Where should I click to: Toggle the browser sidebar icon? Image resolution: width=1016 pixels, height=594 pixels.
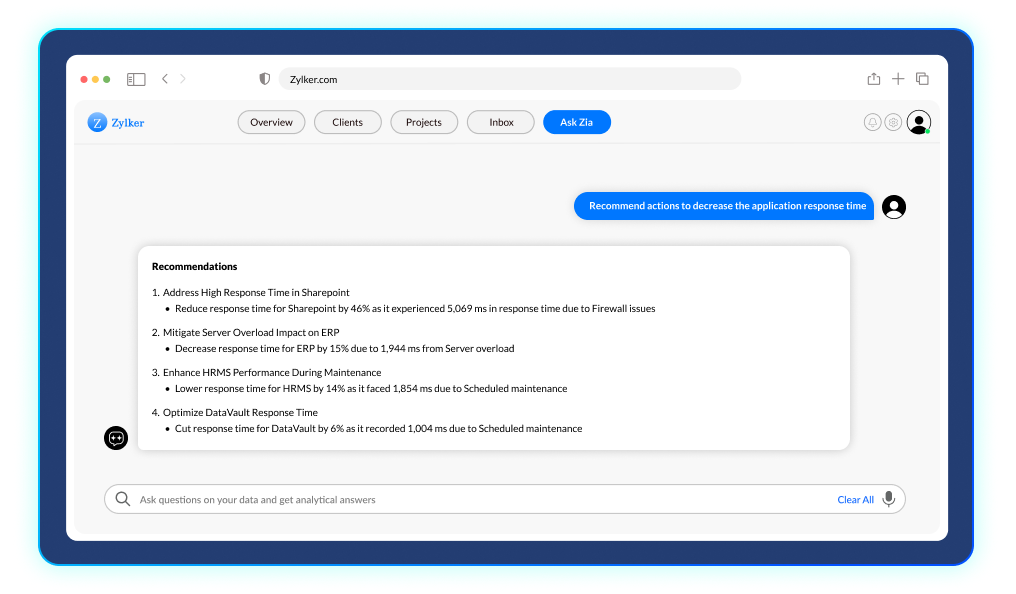click(x=135, y=78)
